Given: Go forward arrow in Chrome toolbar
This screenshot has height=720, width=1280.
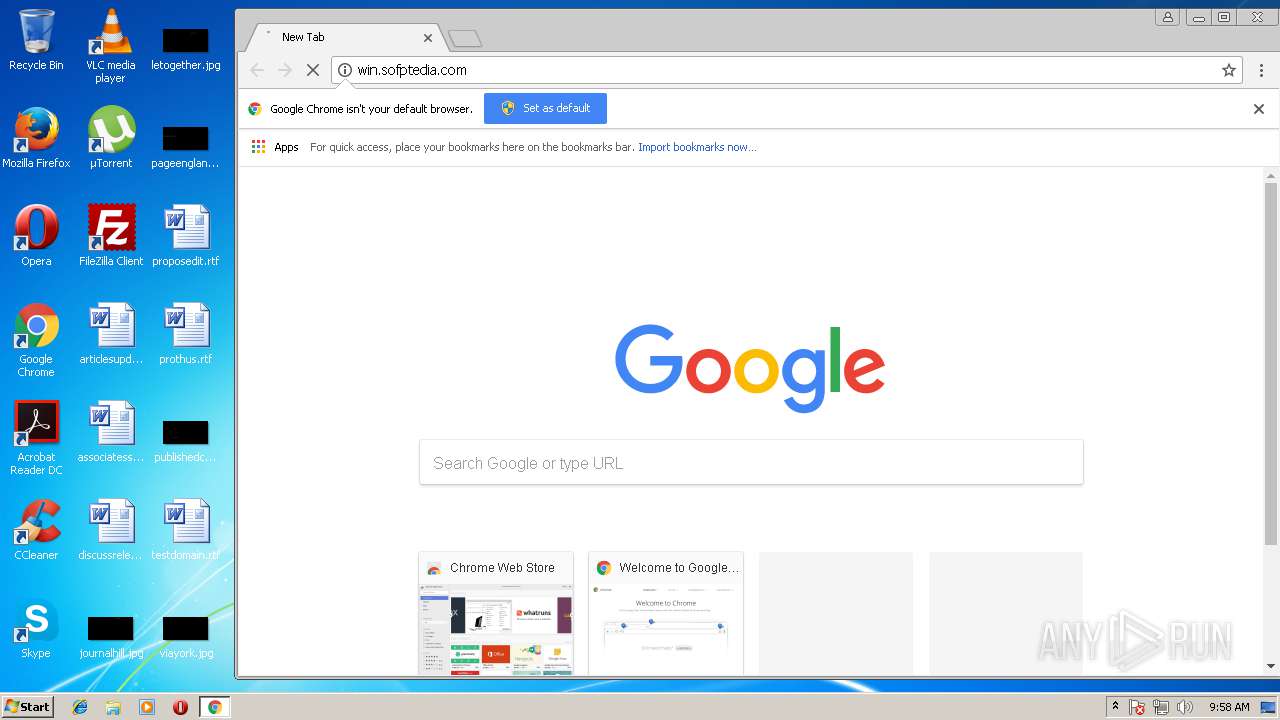Looking at the screenshot, I should [285, 70].
